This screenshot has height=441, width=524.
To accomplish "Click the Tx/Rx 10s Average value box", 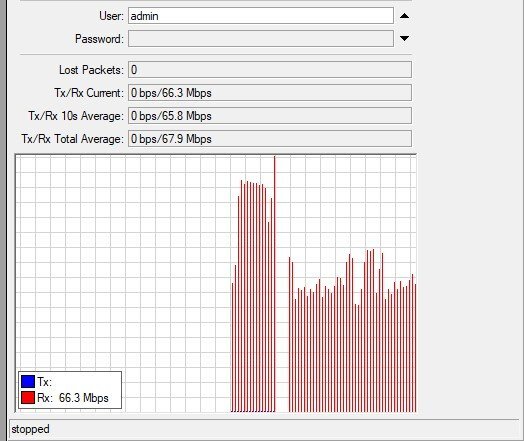I will tap(270, 116).
